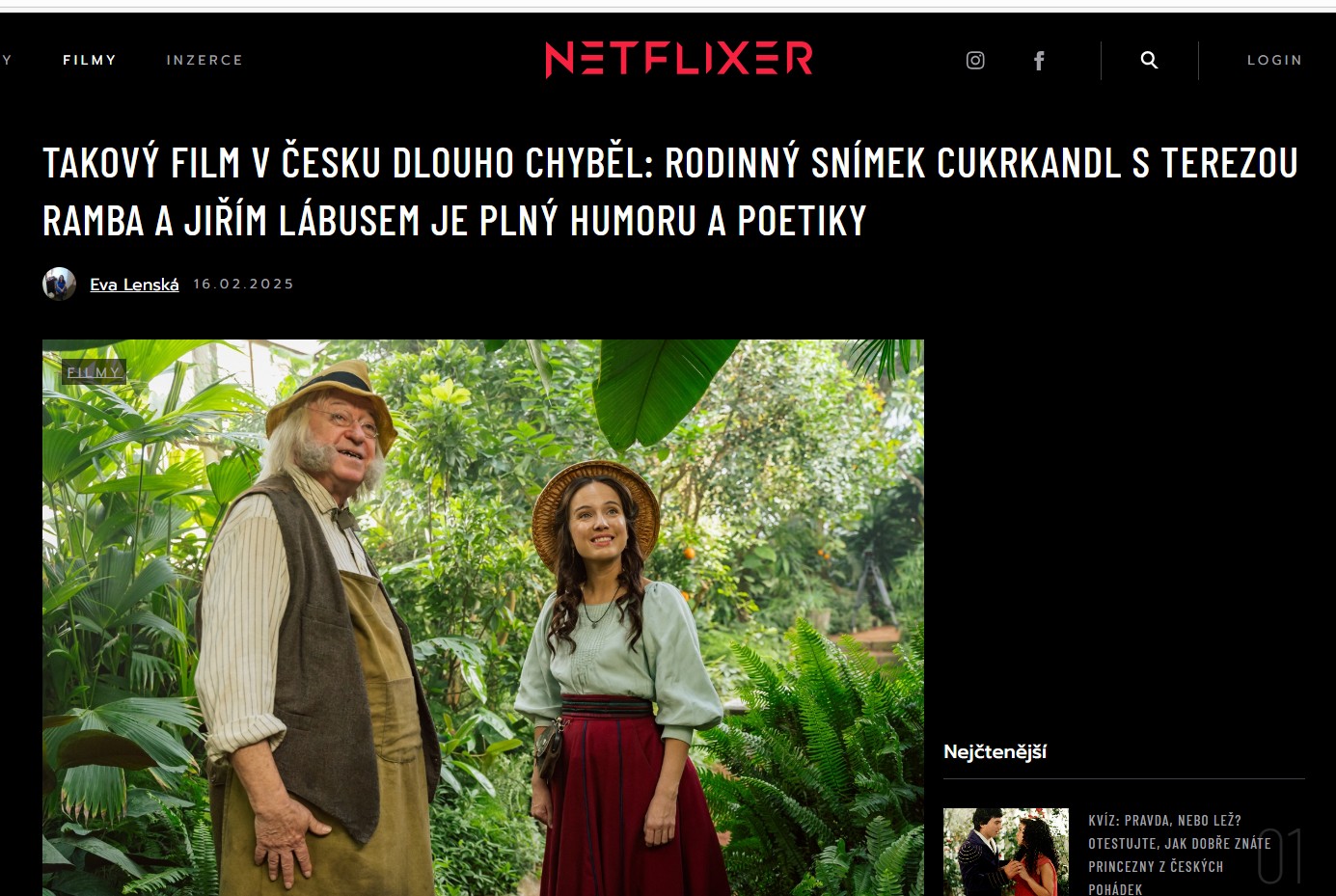Click the FILMY category tag on image
Viewport: 1336px width, 896px height.
point(94,371)
